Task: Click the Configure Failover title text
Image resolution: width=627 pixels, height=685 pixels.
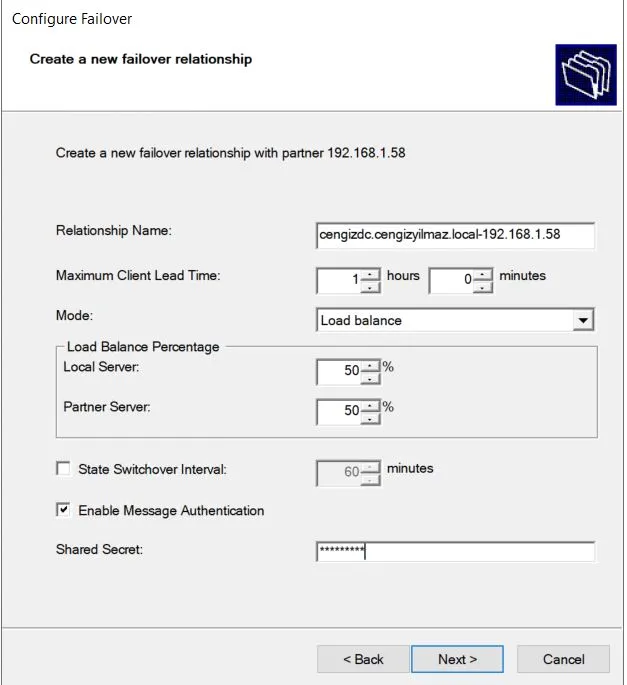Action: pos(72,19)
